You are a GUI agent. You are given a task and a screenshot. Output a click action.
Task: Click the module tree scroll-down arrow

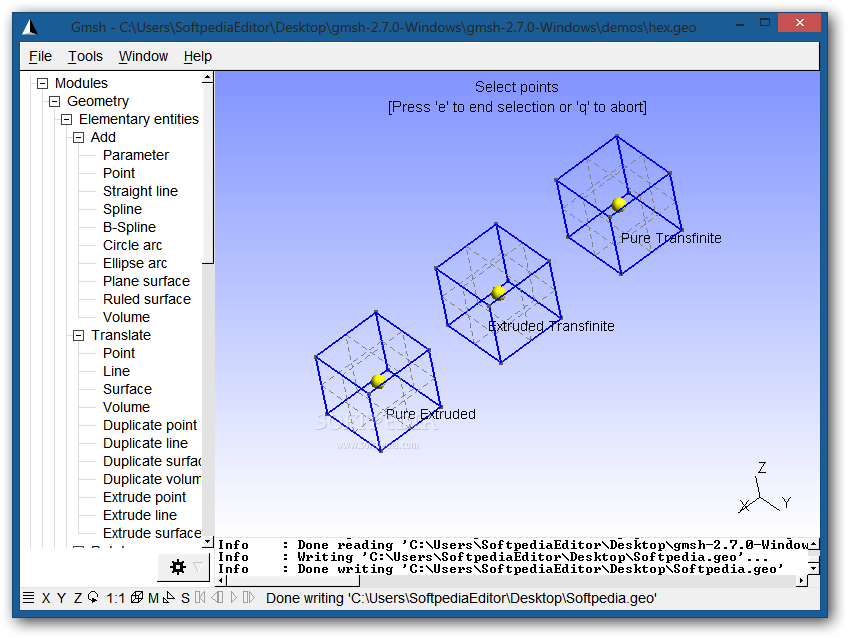208,542
